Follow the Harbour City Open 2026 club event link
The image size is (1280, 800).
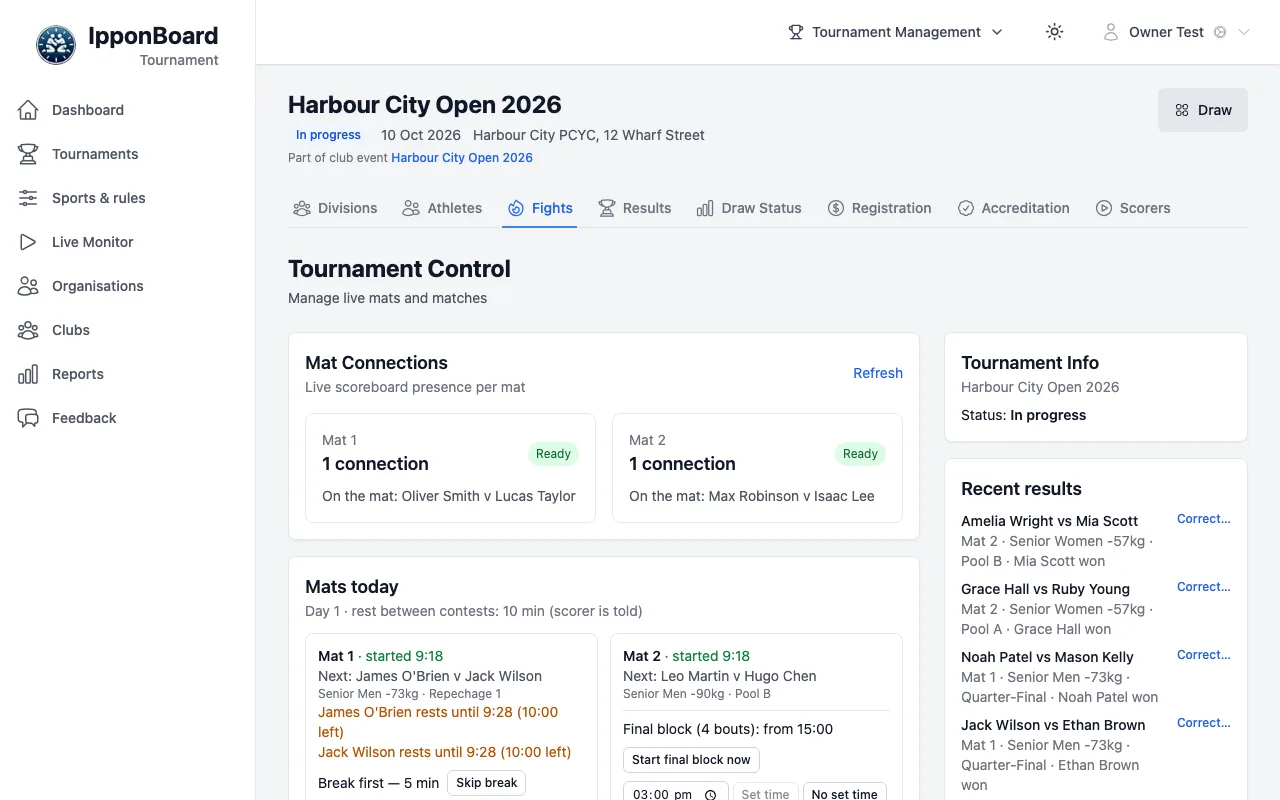tap(462, 158)
